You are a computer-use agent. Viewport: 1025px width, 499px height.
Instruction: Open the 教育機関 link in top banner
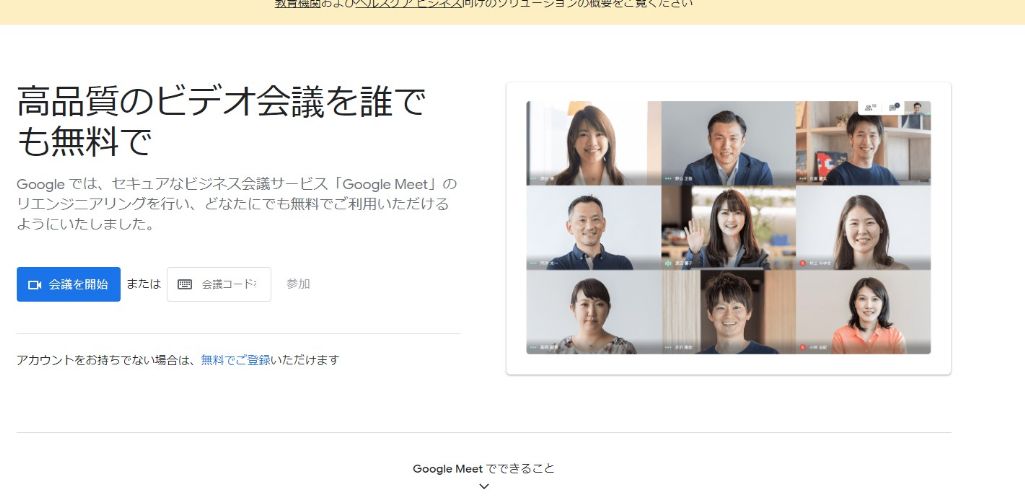(x=297, y=3)
